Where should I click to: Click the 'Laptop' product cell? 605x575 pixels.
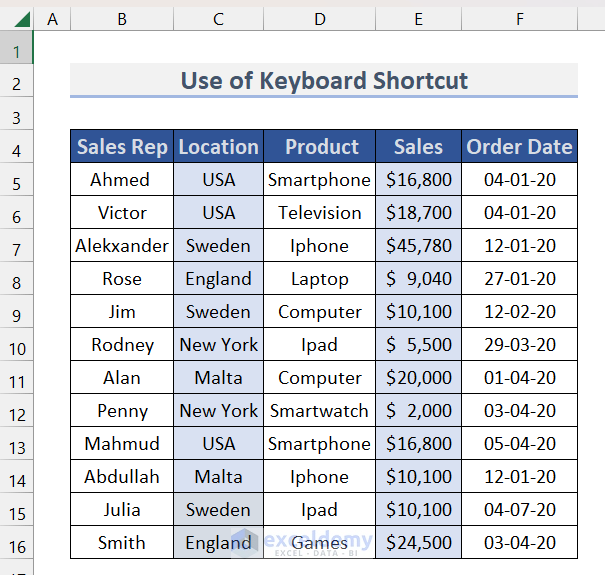pyautogui.click(x=320, y=279)
